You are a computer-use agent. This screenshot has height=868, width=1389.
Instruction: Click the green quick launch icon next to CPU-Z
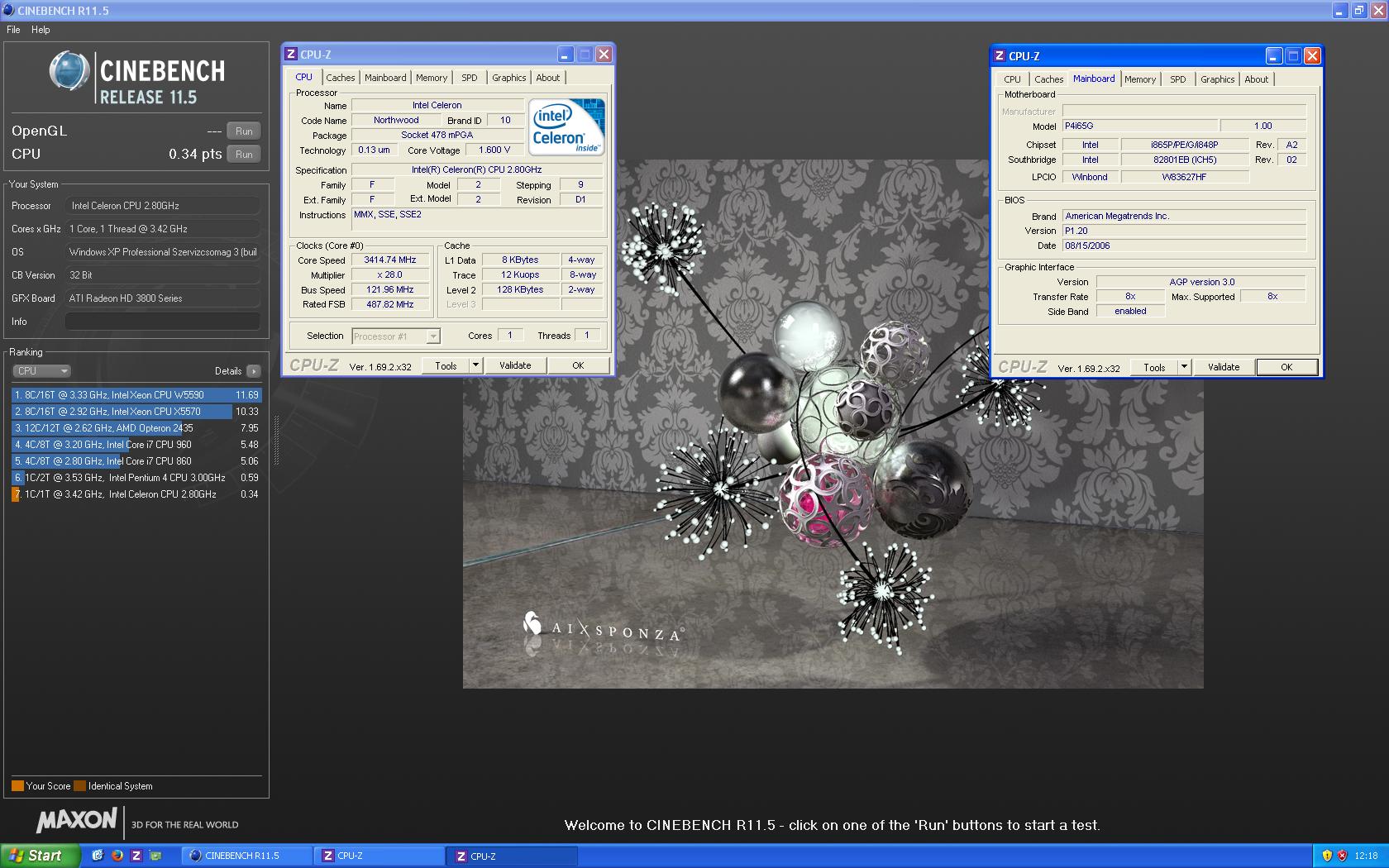[x=155, y=856]
